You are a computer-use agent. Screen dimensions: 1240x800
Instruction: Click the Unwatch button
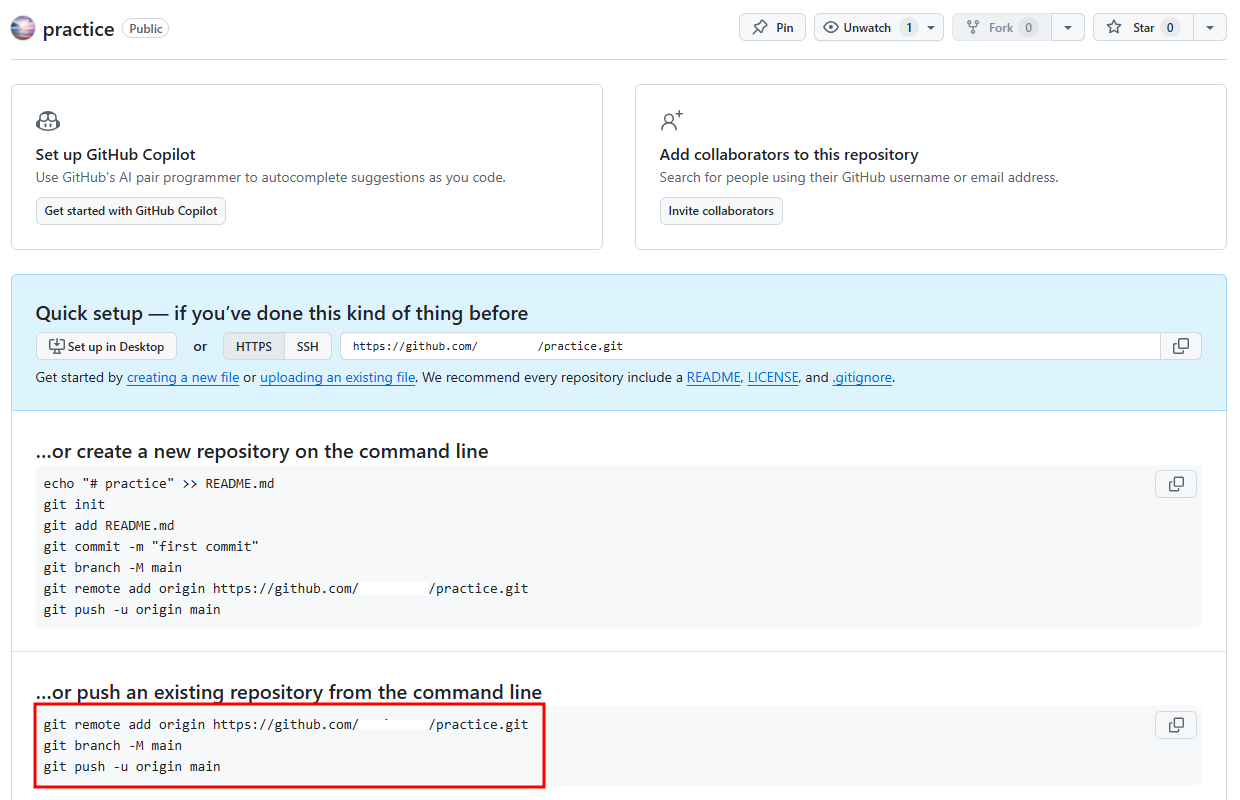[x=868, y=28]
